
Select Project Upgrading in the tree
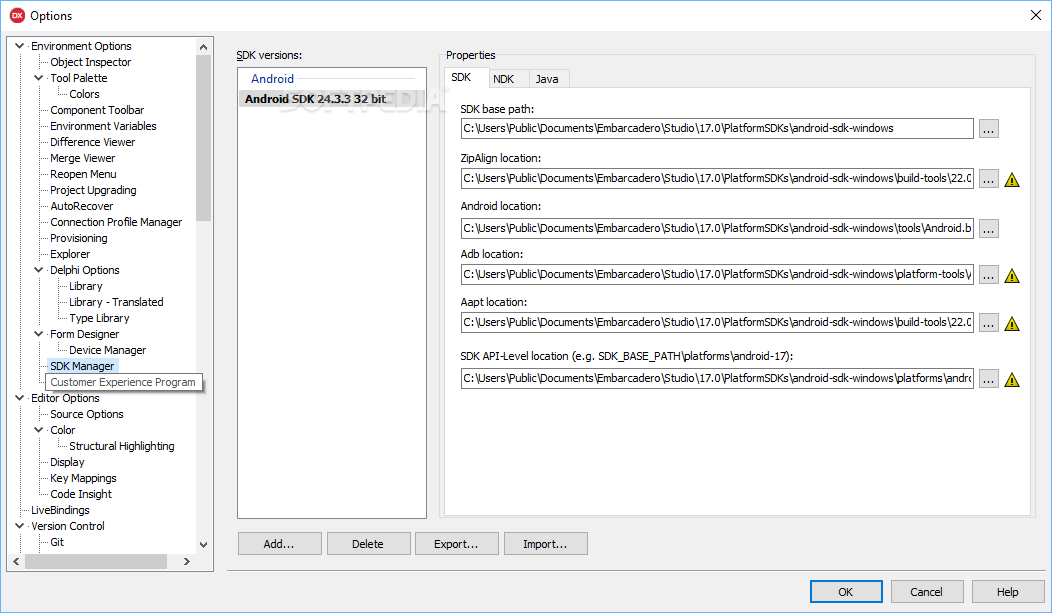[93, 190]
